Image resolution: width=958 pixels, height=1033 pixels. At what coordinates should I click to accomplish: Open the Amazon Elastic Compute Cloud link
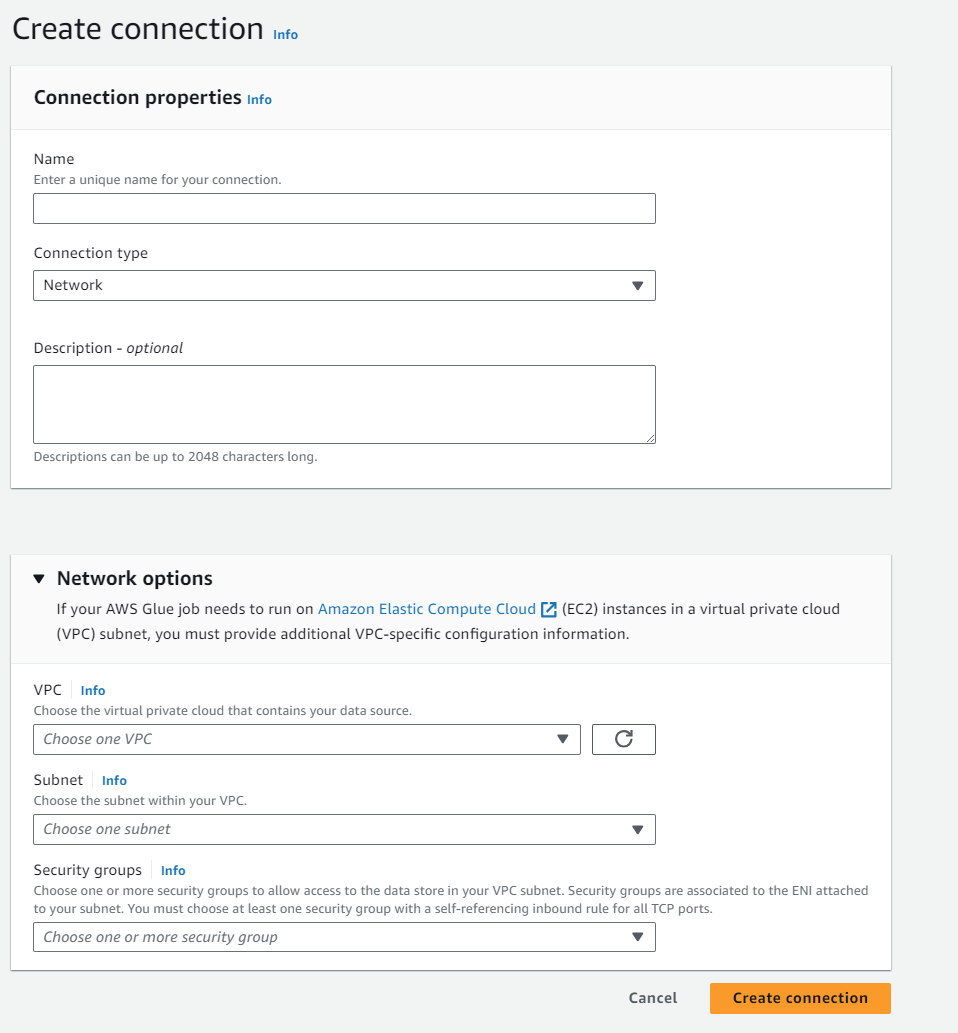[425, 609]
